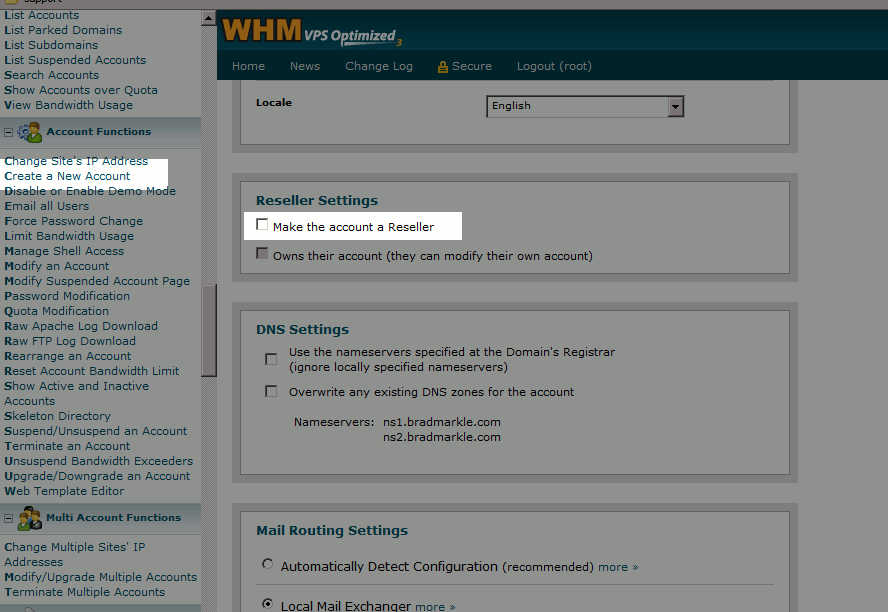Click the Multi Account Functions users icon
Viewport: 888px width, 612px height.
(29, 518)
